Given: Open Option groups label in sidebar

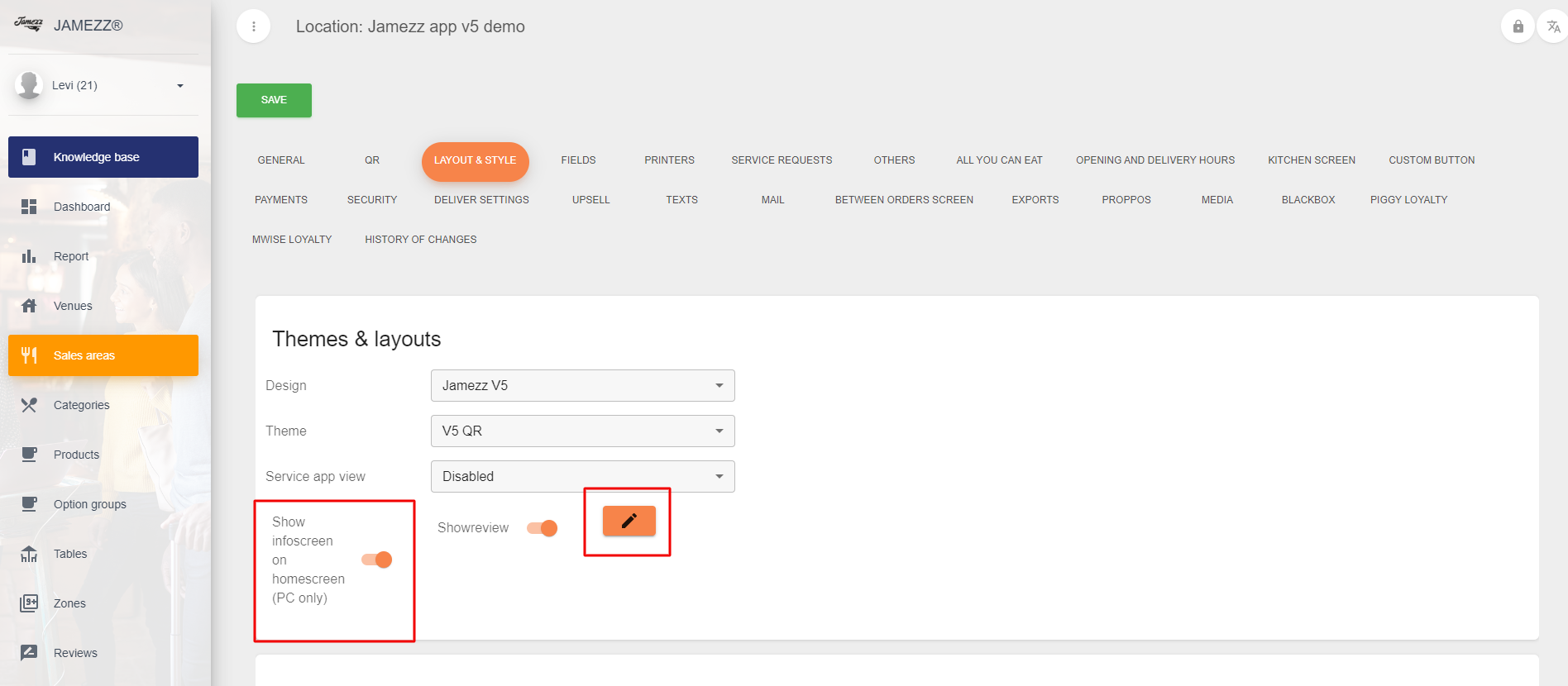Looking at the screenshot, I should pyautogui.click(x=90, y=504).
